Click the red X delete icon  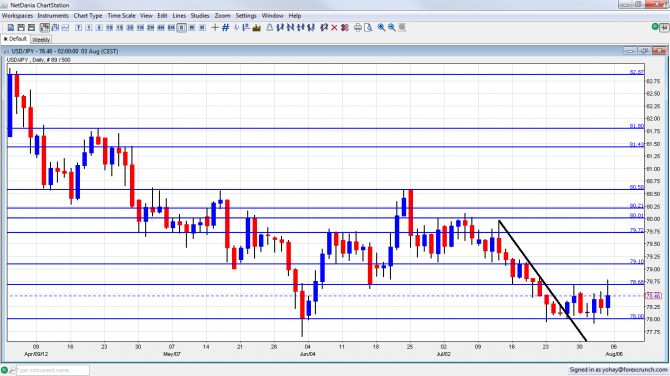pyautogui.click(x=334, y=28)
